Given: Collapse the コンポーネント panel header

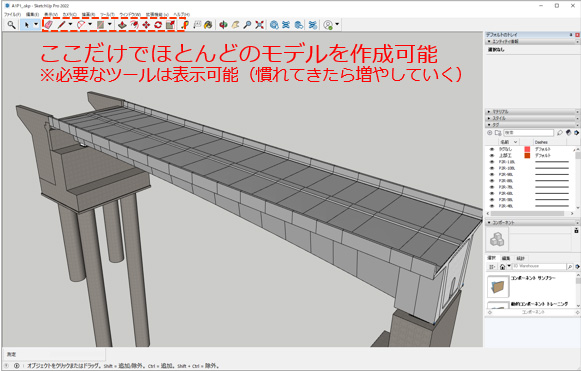Looking at the screenshot, I should point(532,222).
